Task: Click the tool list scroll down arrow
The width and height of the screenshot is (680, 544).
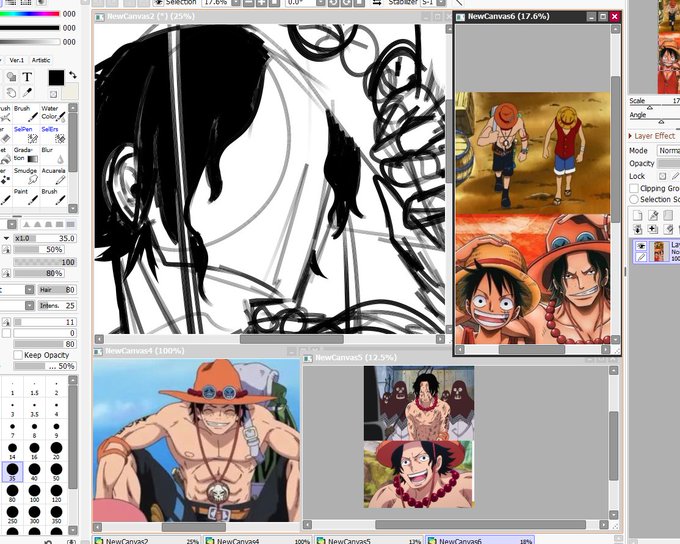Action: click(72, 208)
